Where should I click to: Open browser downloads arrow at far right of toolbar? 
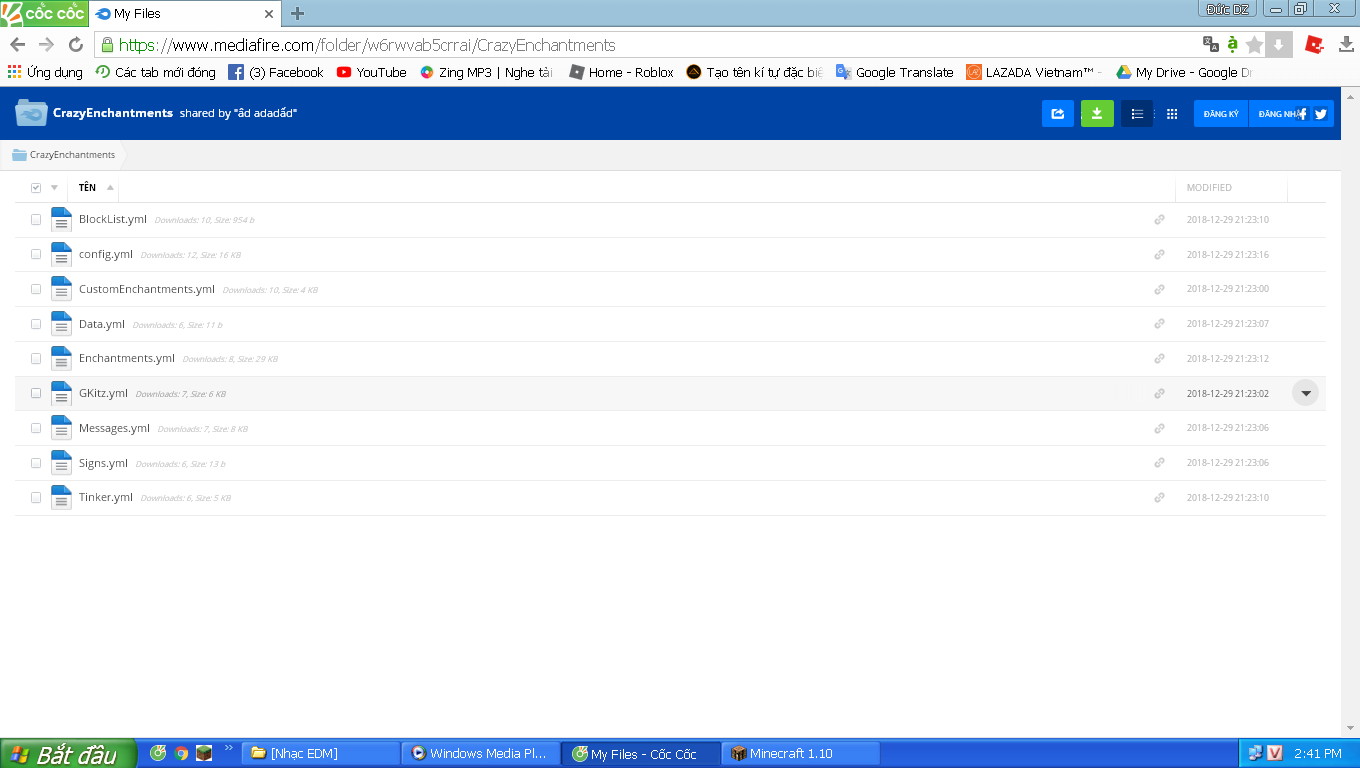(1346, 44)
